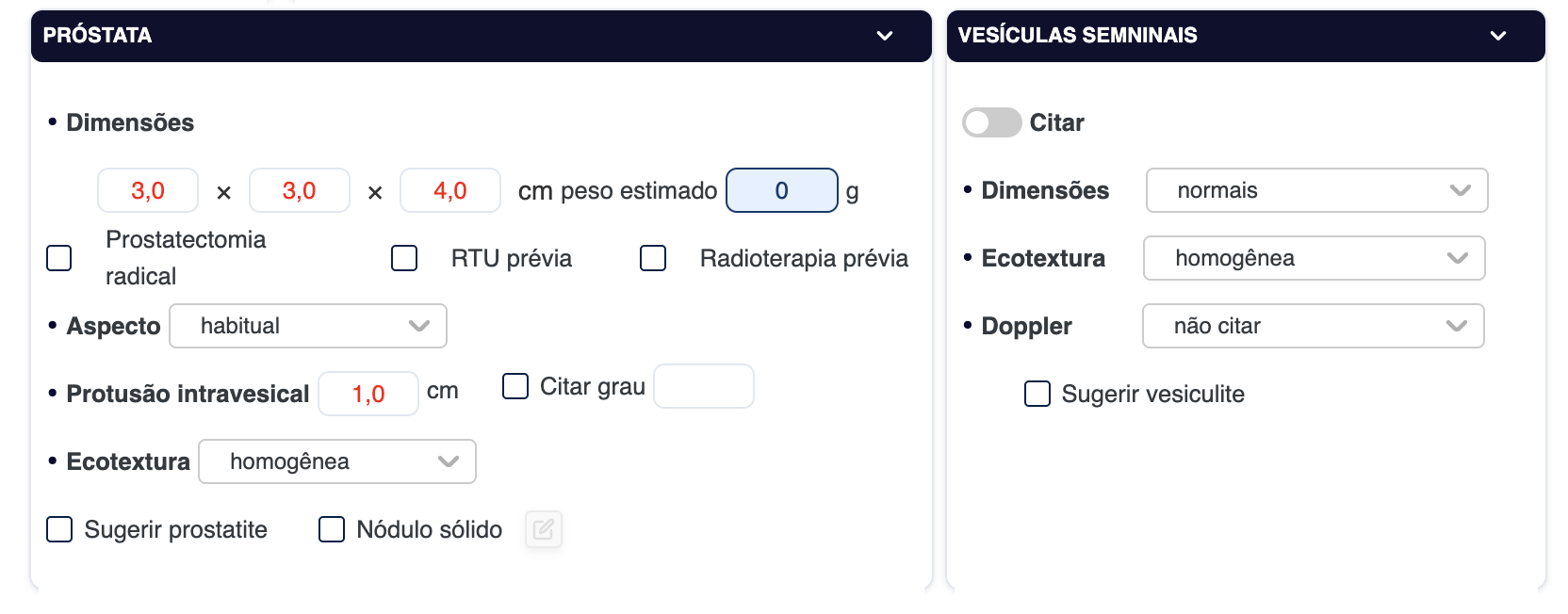Screen dimensions: 1568x614
Task: Open the Doppler dropdown showing não citar
Action: pos(1313,326)
